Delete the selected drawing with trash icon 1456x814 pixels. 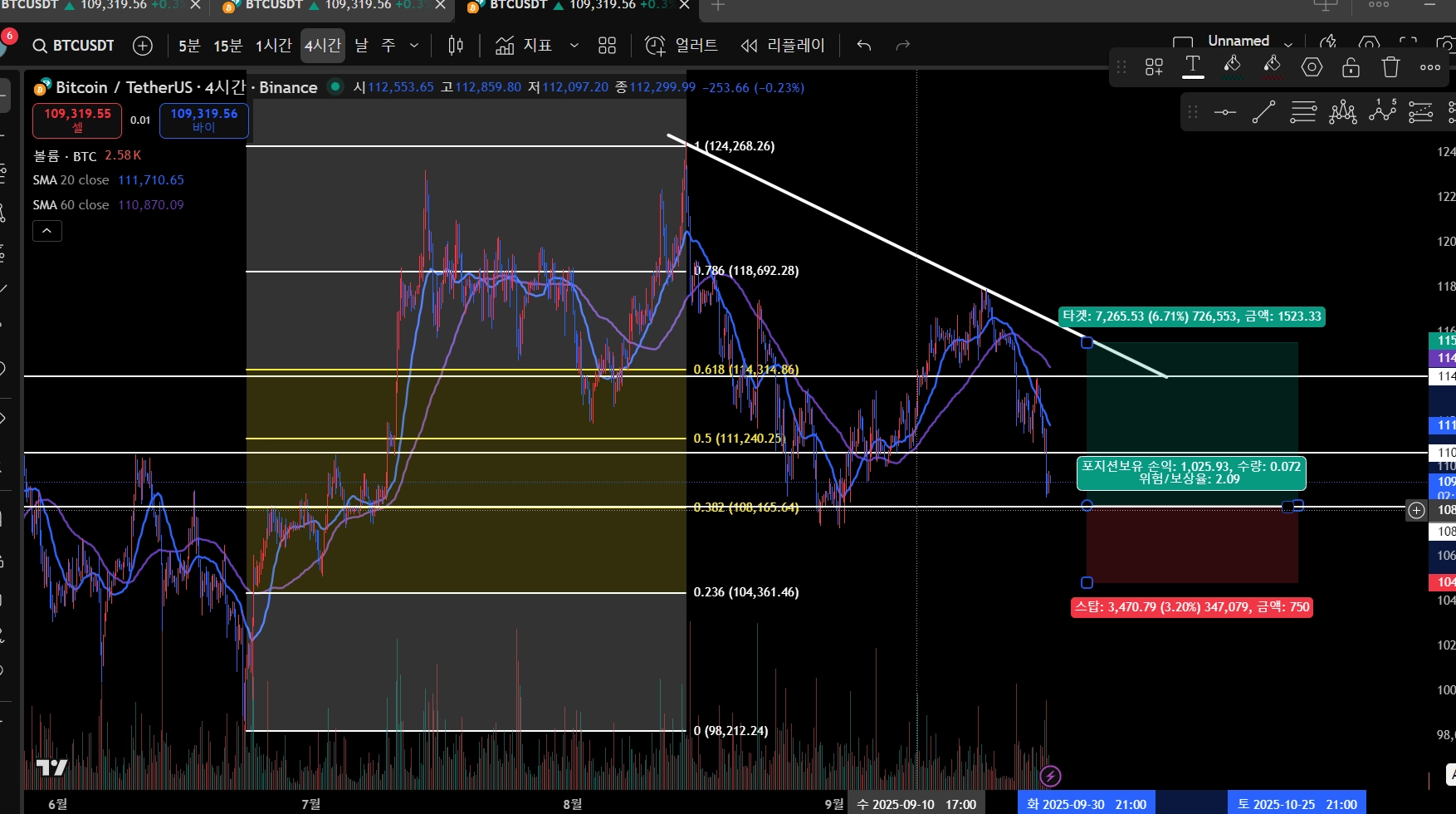coord(1390,67)
